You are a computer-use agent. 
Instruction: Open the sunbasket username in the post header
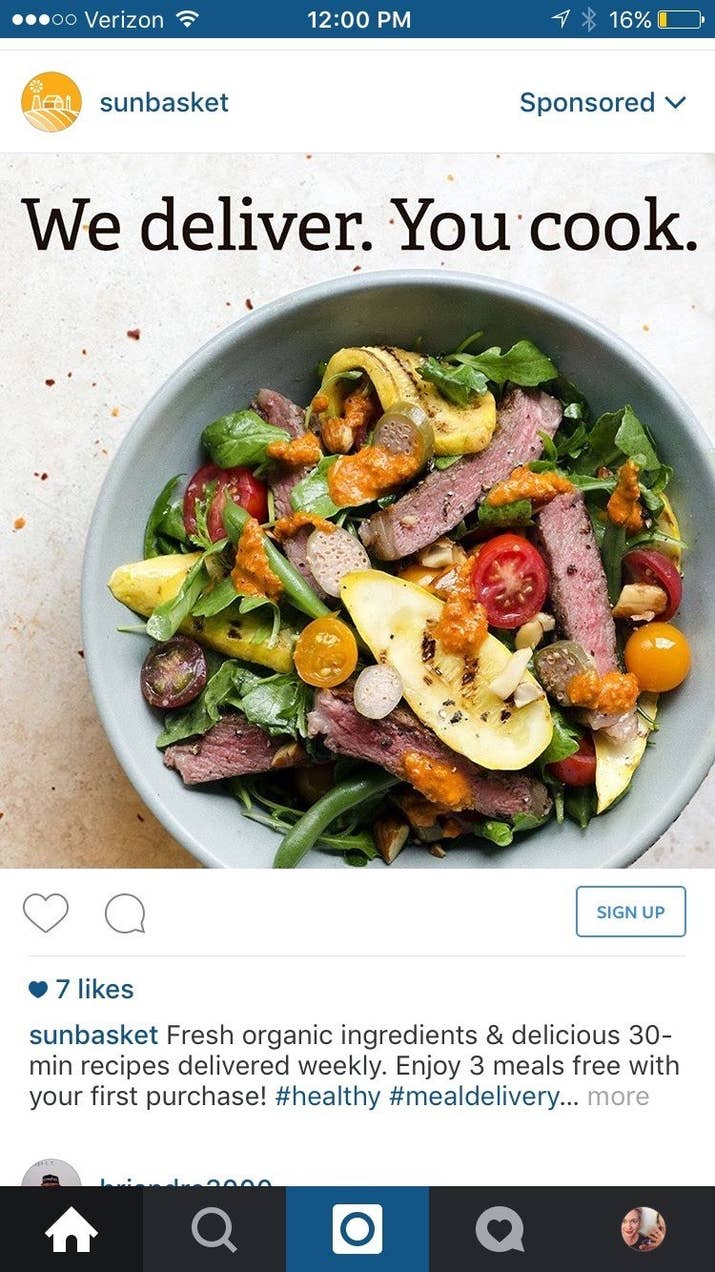(164, 102)
